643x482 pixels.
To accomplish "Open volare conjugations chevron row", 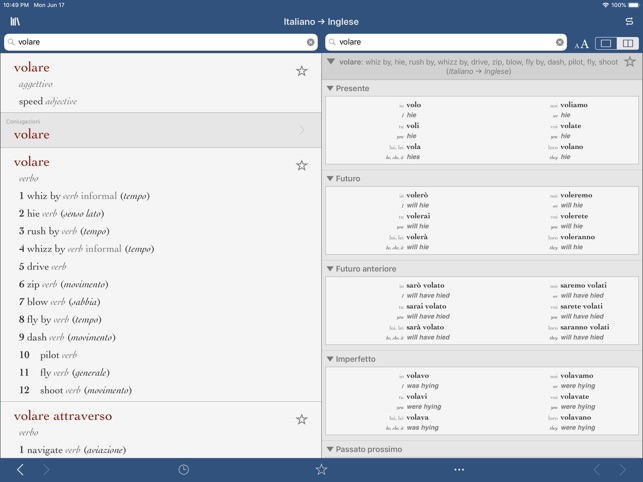I will coord(161,130).
